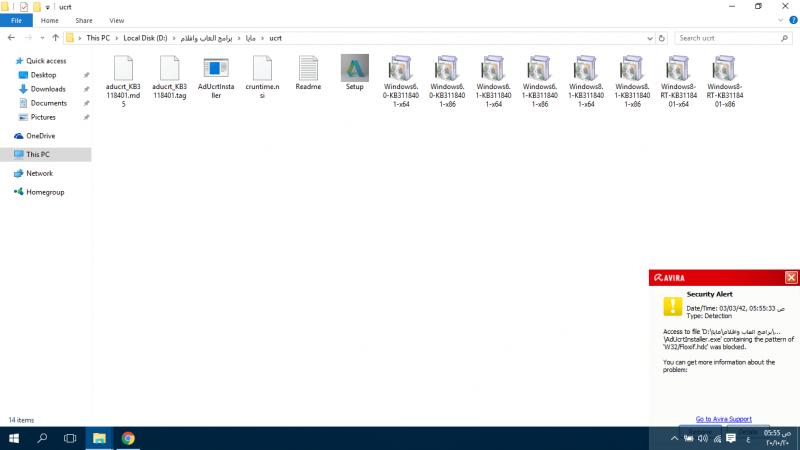Open Explorer help question mark

(793, 20)
